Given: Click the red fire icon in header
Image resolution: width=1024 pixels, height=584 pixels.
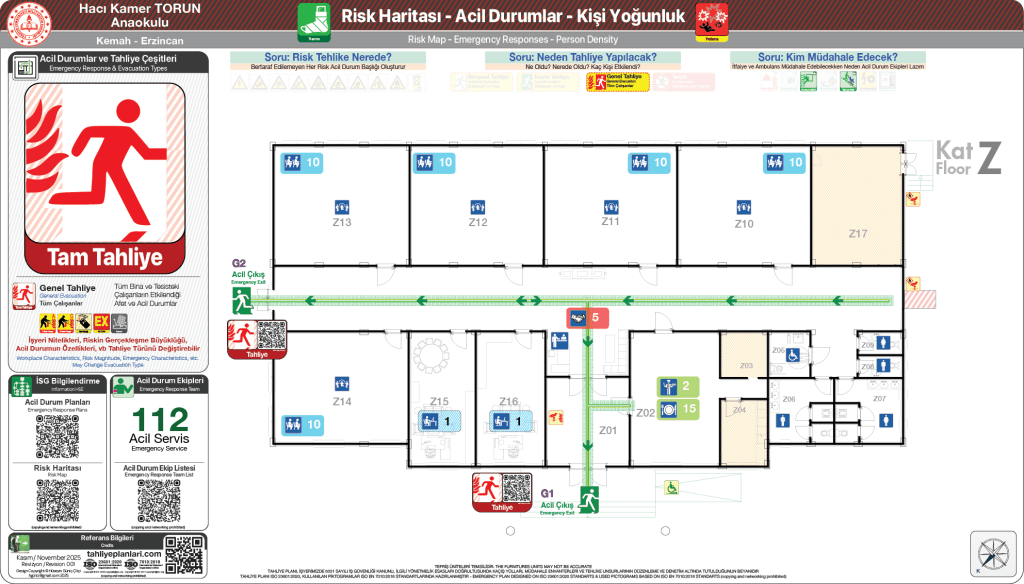Looking at the screenshot, I should pos(711,20).
